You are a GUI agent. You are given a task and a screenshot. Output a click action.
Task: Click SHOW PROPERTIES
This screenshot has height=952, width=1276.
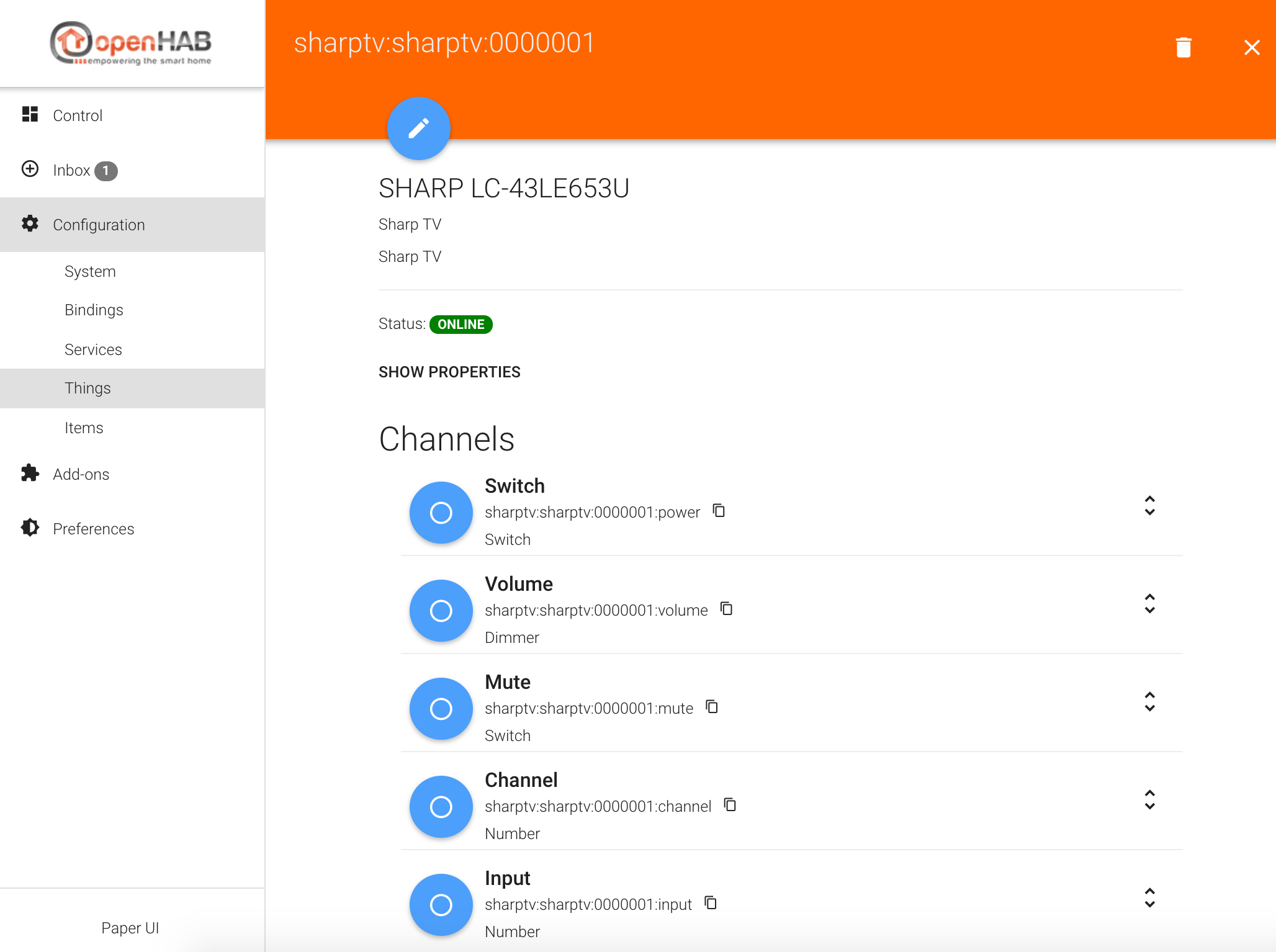pos(449,372)
